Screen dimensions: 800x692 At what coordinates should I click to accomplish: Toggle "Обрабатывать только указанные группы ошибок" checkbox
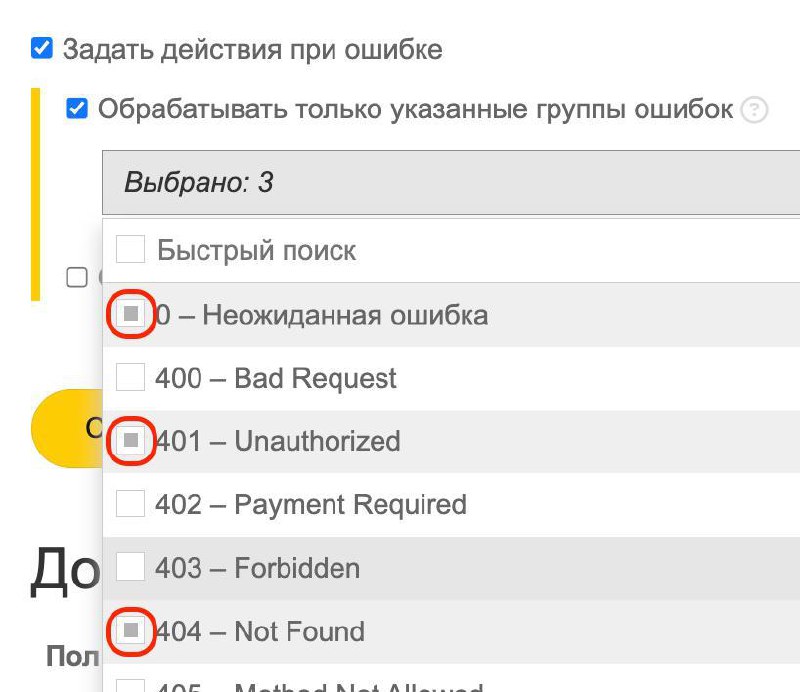[77, 108]
